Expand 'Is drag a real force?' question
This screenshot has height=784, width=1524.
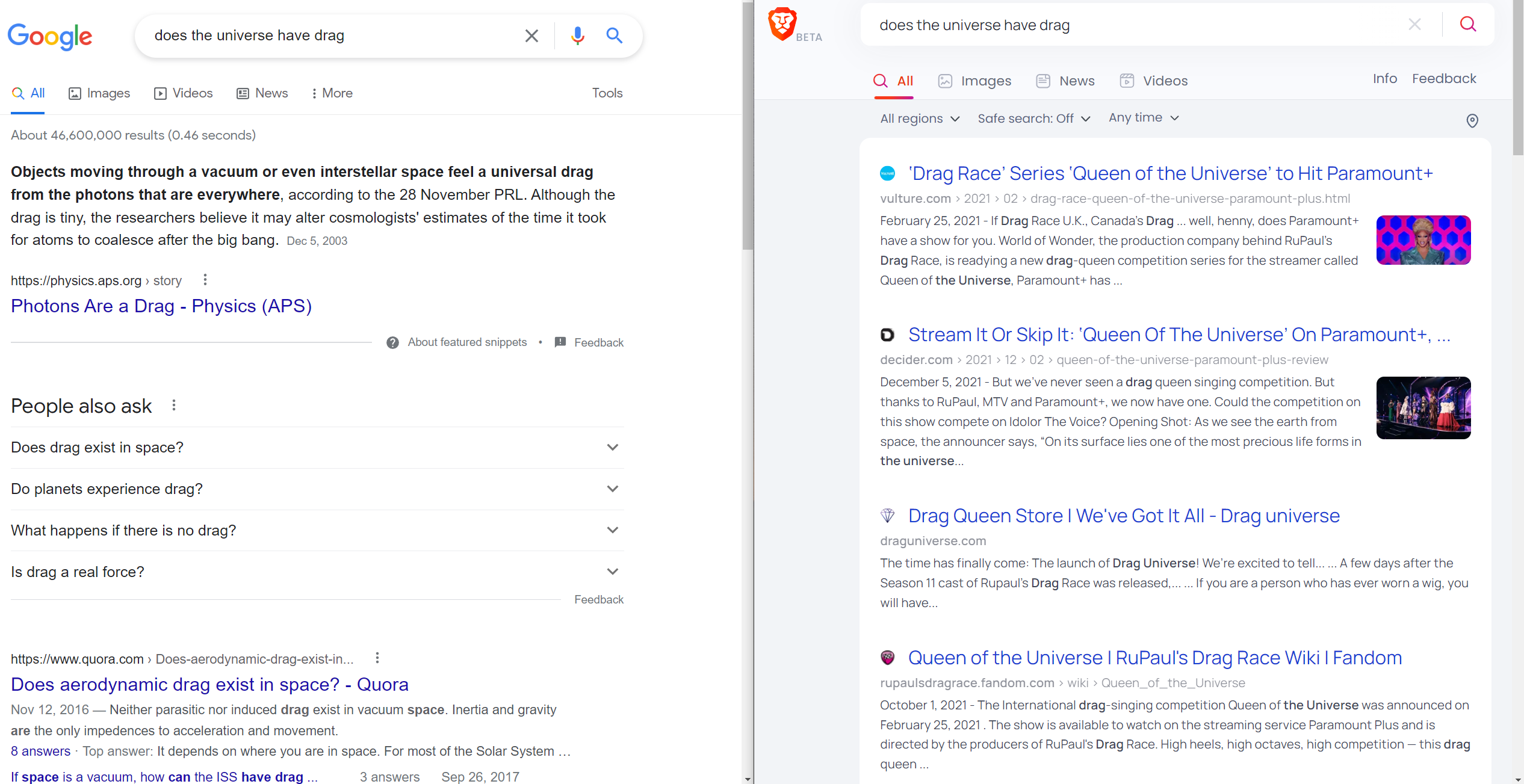point(612,572)
